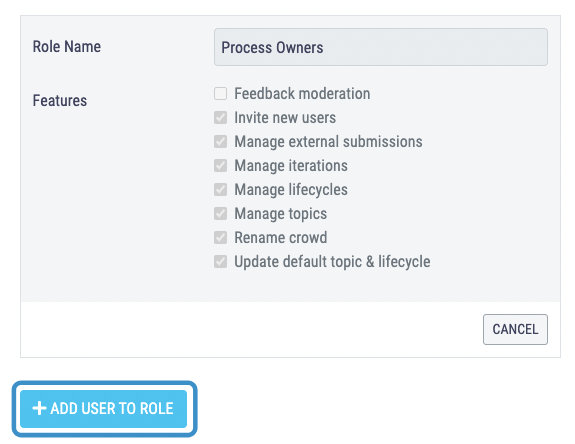Image resolution: width=575 pixels, height=444 pixels.
Task: Click the Feedback moderation label text
Action: click(x=302, y=93)
